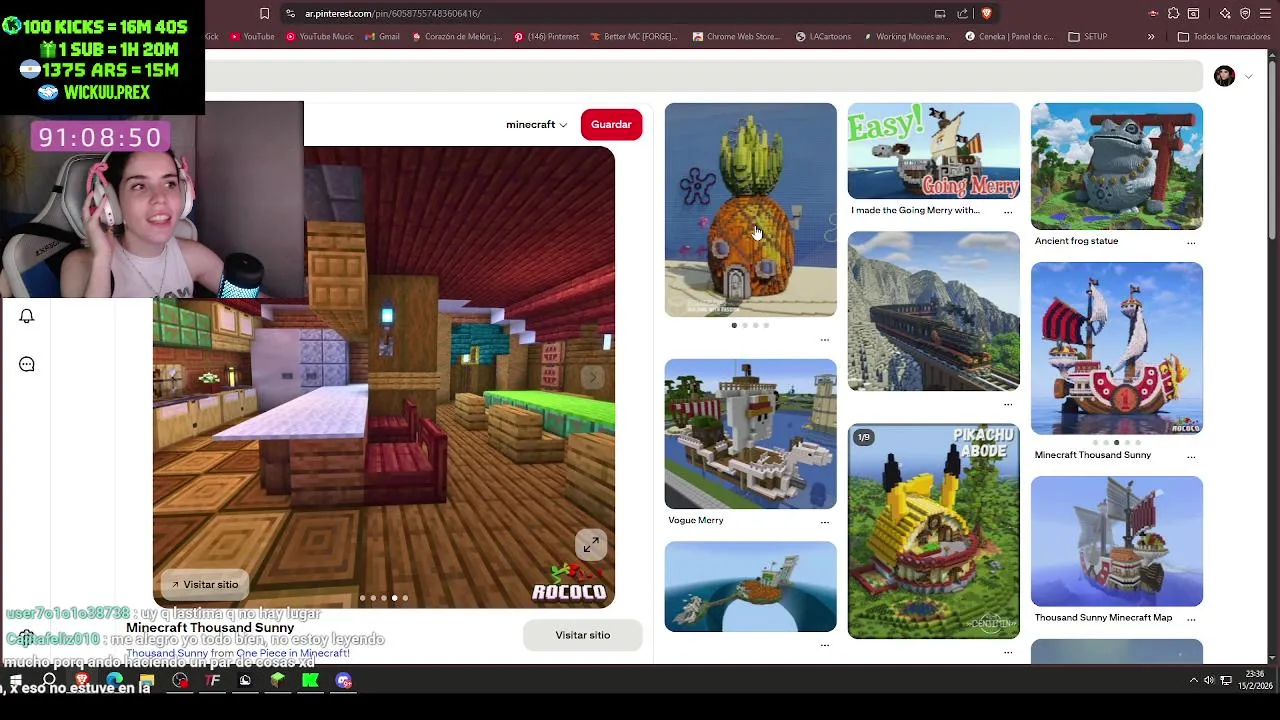Open Discord from the taskbar

(x=343, y=681)
